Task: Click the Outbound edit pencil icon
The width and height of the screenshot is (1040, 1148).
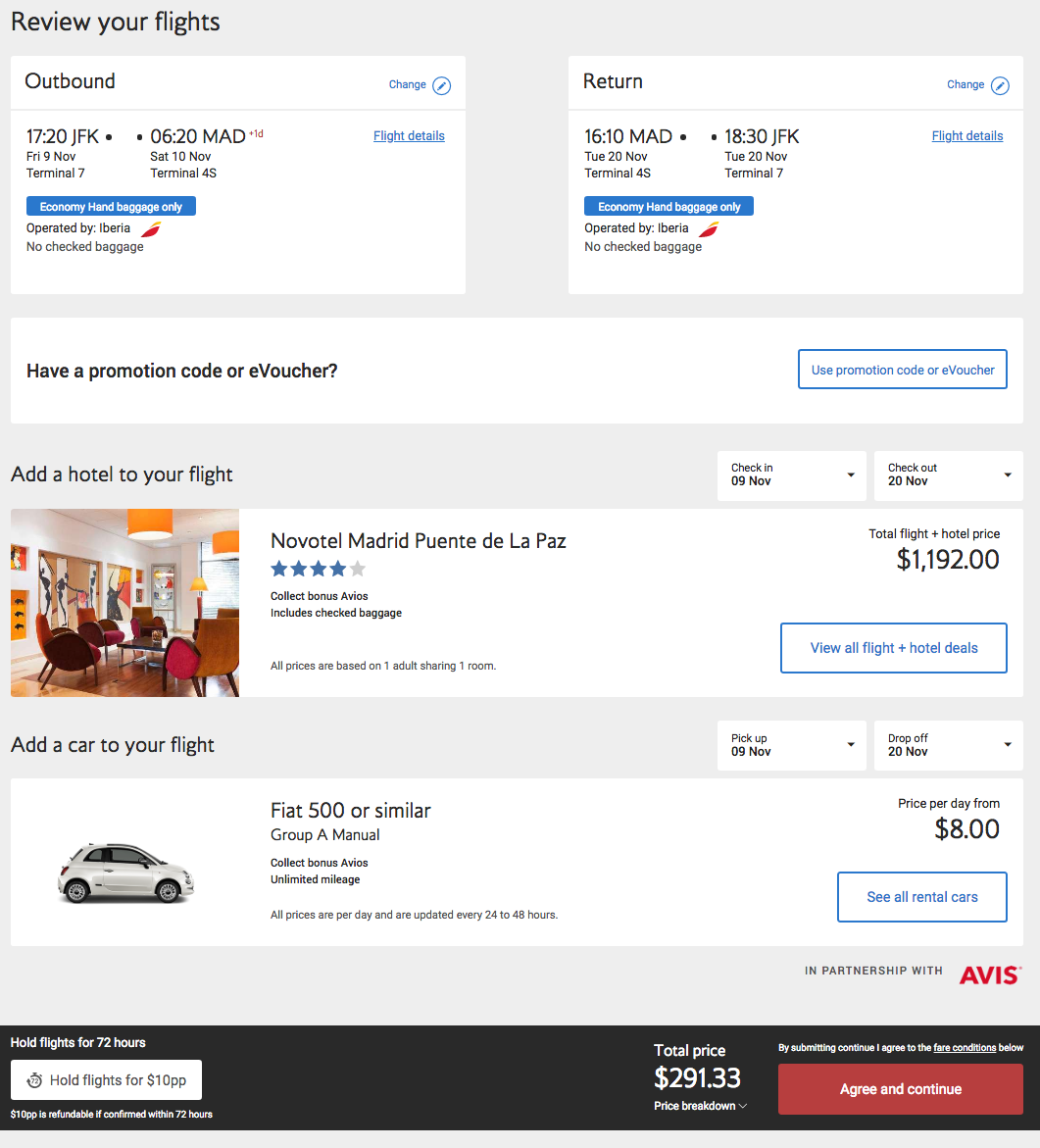Action: [x=442, y=85]
